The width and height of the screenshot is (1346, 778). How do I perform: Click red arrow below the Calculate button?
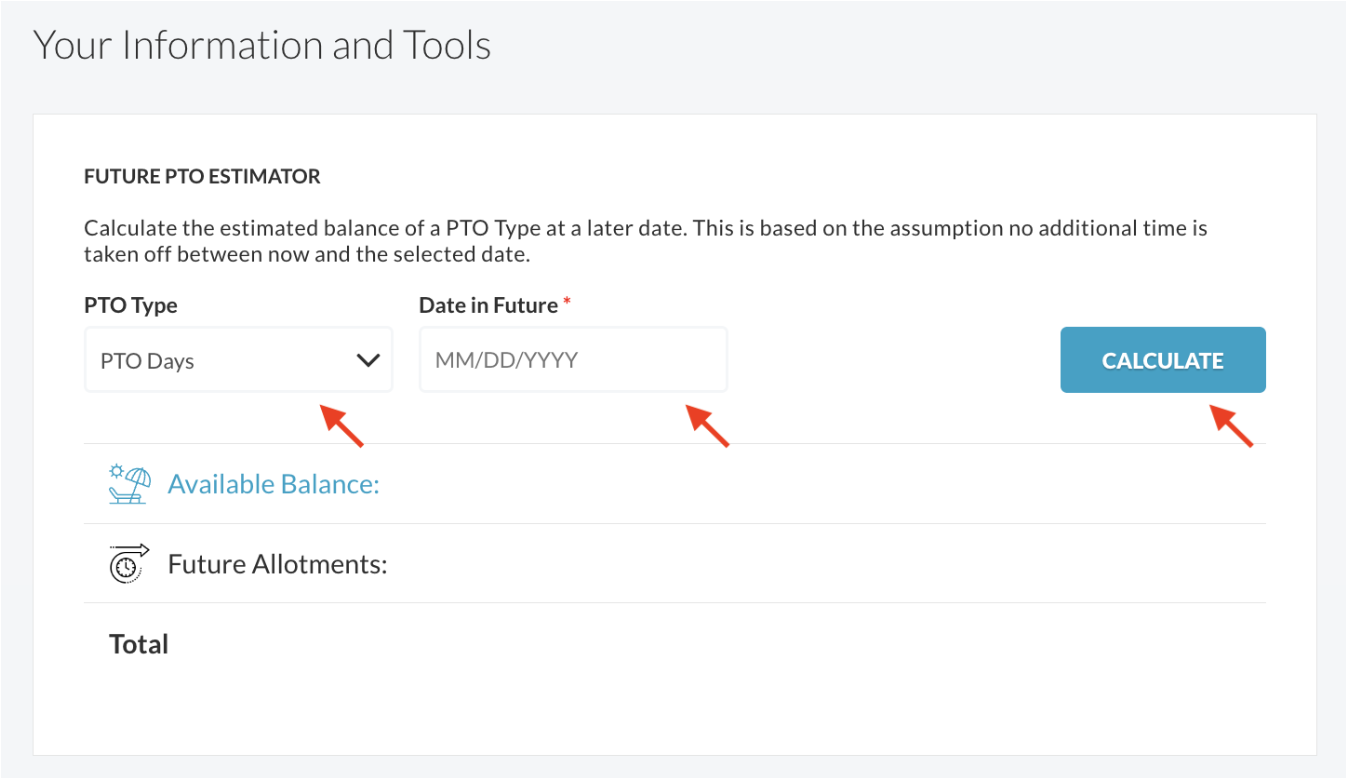click(1232, 425)
